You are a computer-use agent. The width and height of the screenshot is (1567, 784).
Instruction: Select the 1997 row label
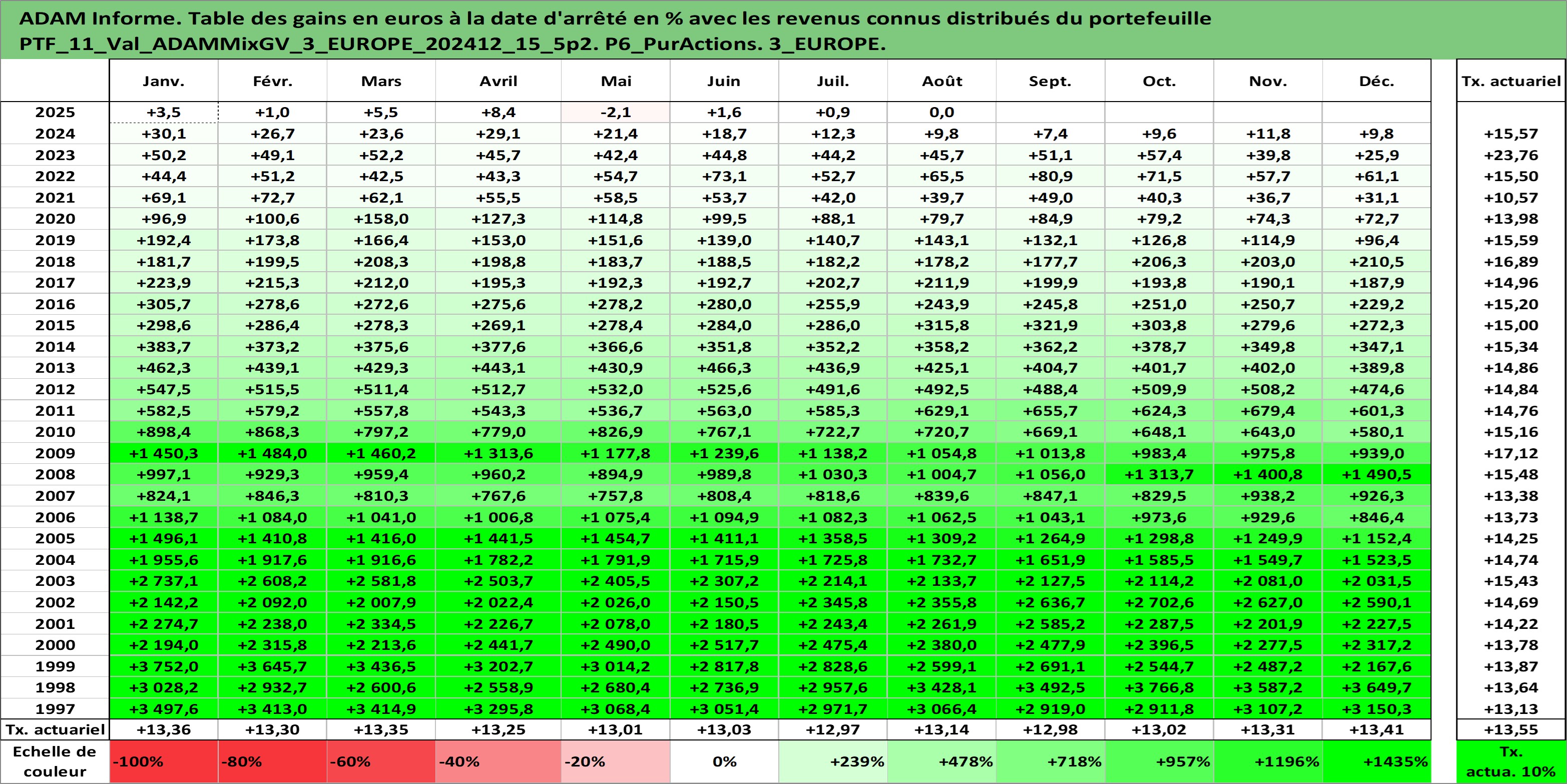pos(55,708)
